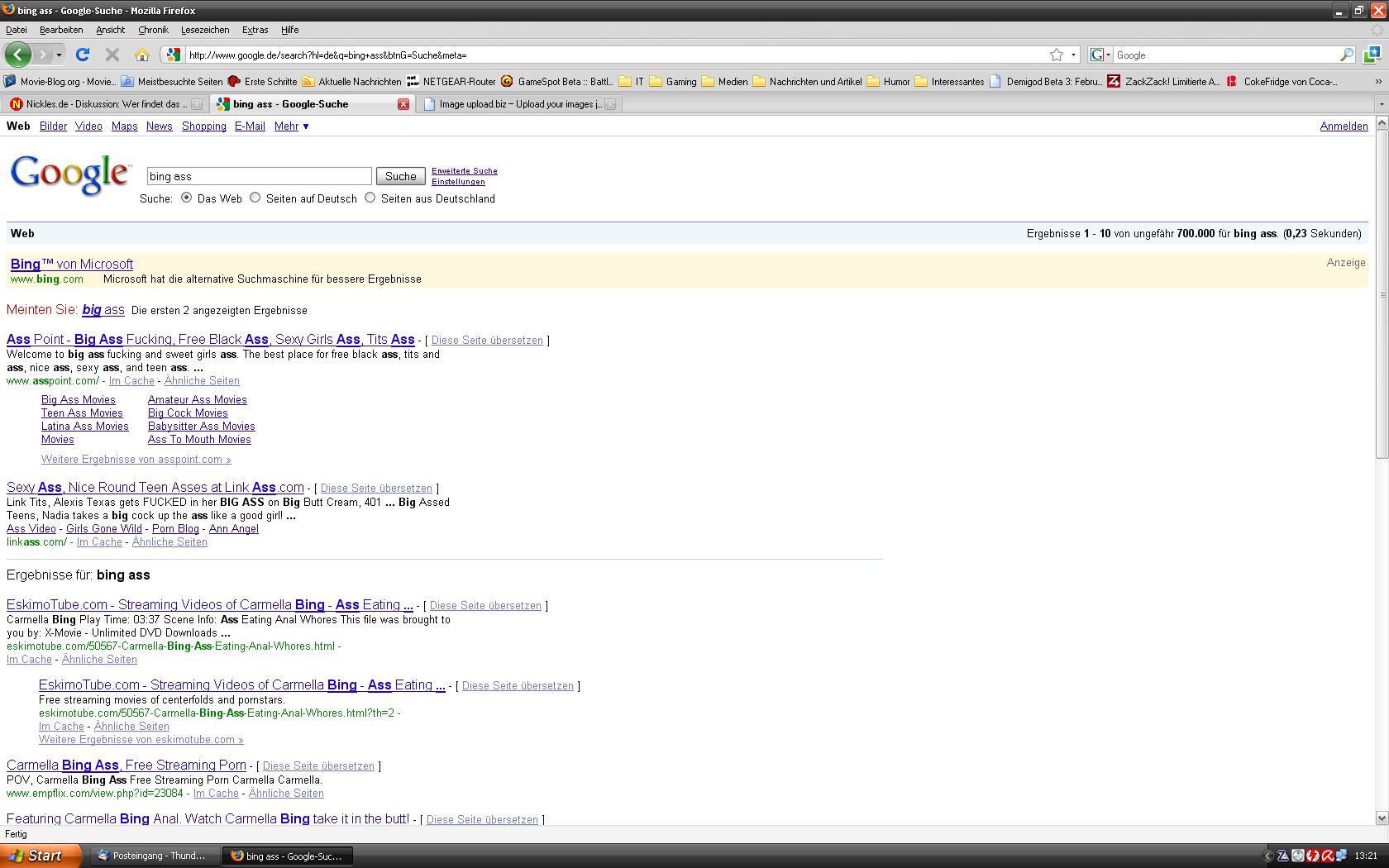Show more bookmarks with the chevron

[x=1378, y=81]
